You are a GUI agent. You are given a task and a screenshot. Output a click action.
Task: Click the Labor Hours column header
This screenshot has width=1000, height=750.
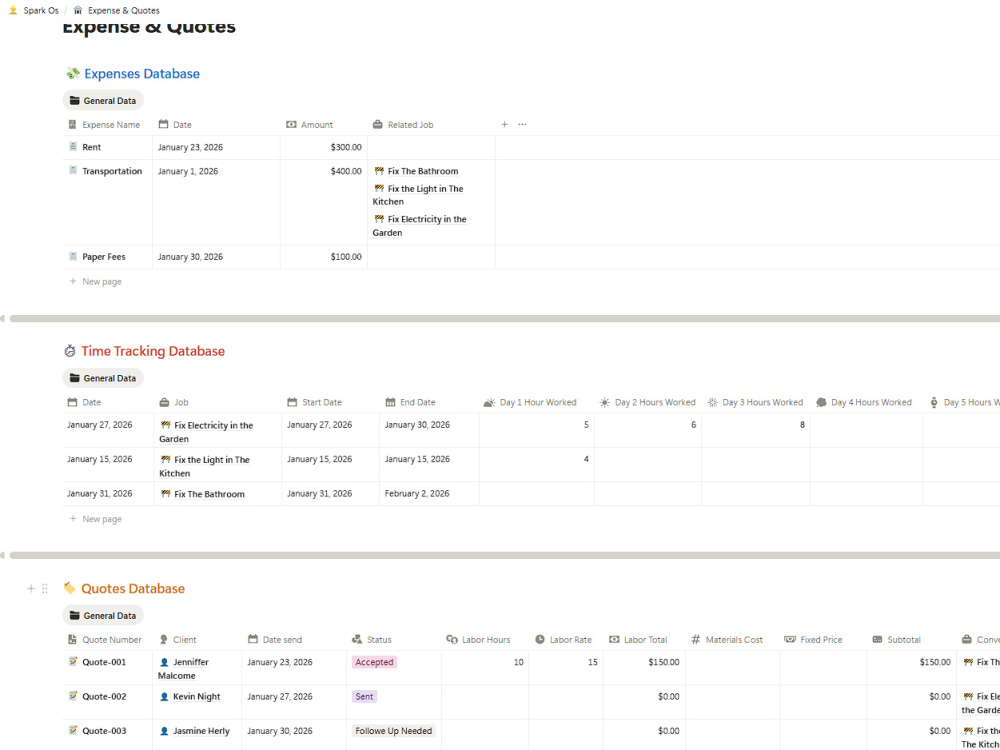[x=478, y=640]
